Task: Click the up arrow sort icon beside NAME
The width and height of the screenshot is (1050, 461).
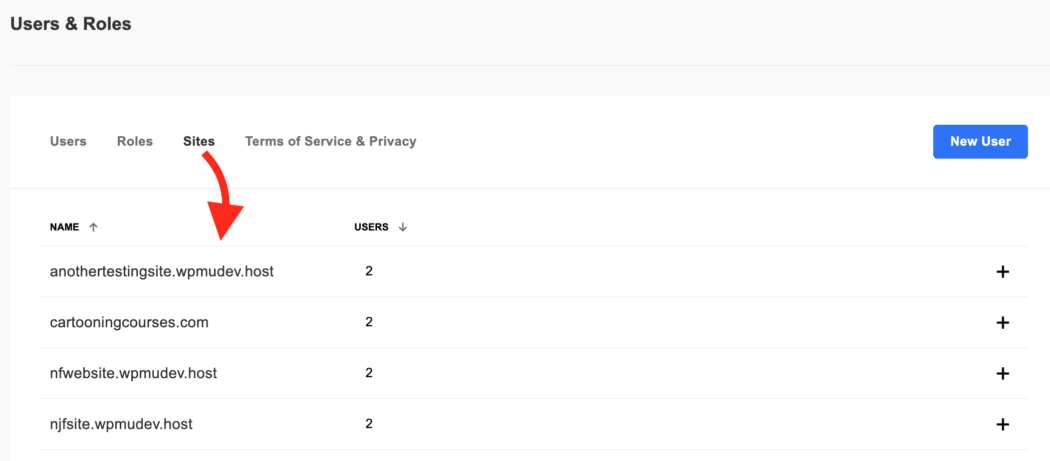Action: pyautogui.click(x=94, y=227)
